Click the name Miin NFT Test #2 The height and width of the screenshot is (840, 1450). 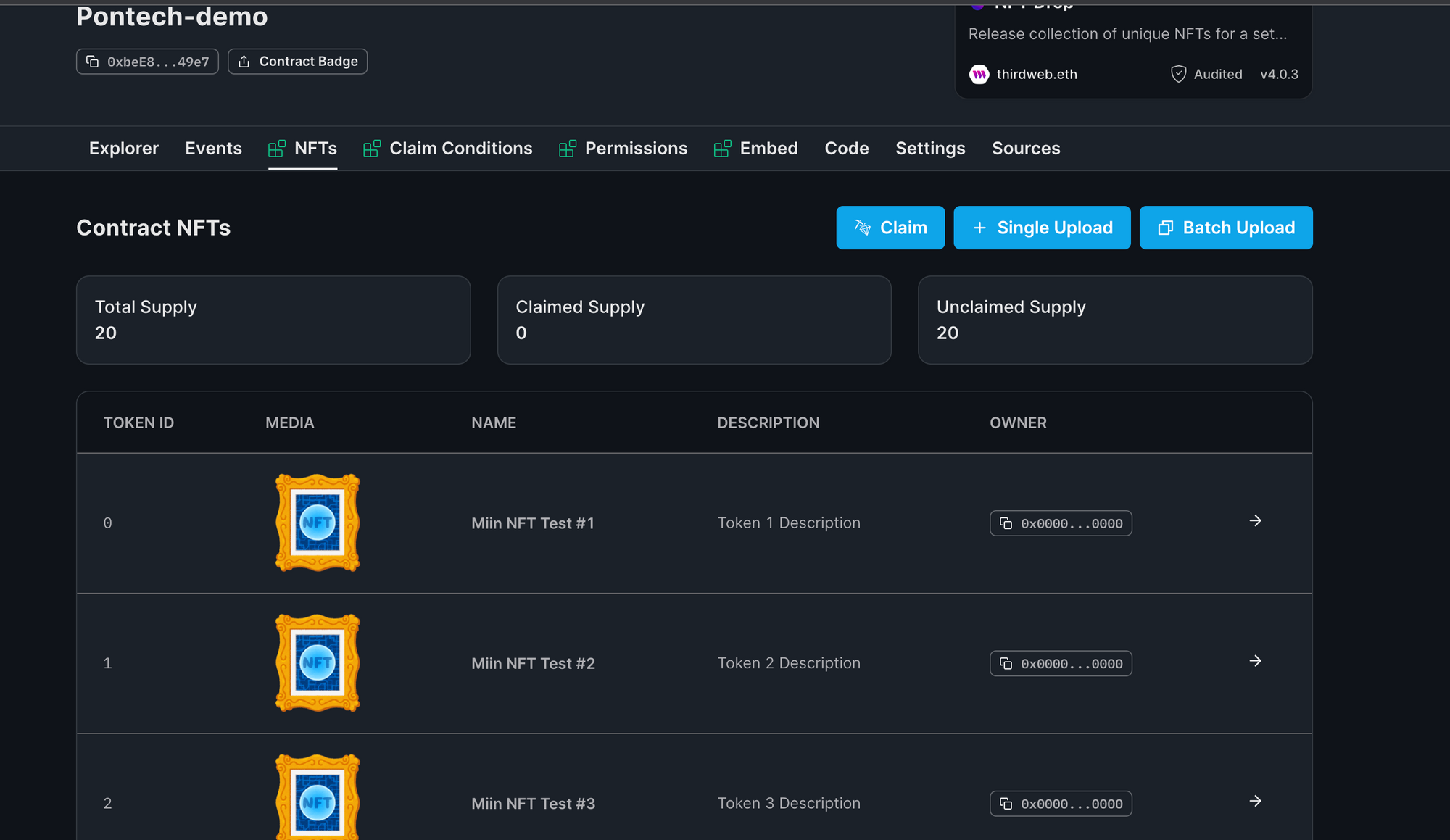coord(533,663)
